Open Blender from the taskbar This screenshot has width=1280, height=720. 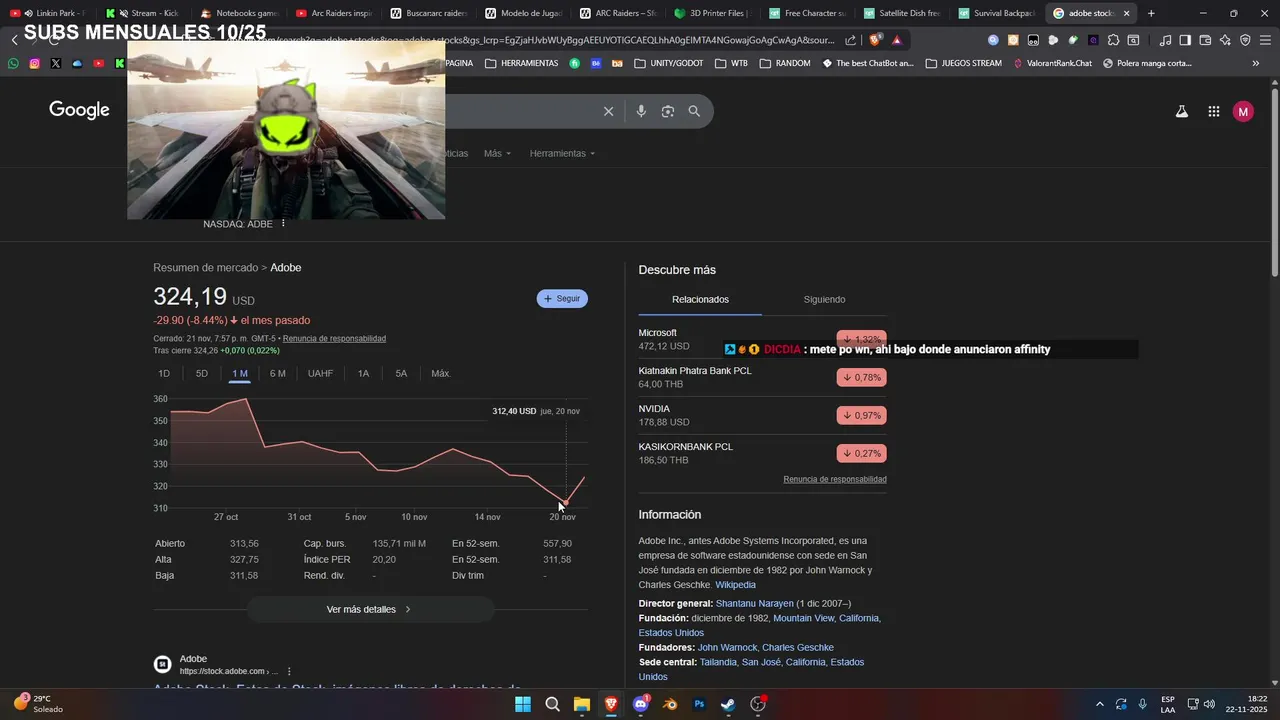pos(670,704)
